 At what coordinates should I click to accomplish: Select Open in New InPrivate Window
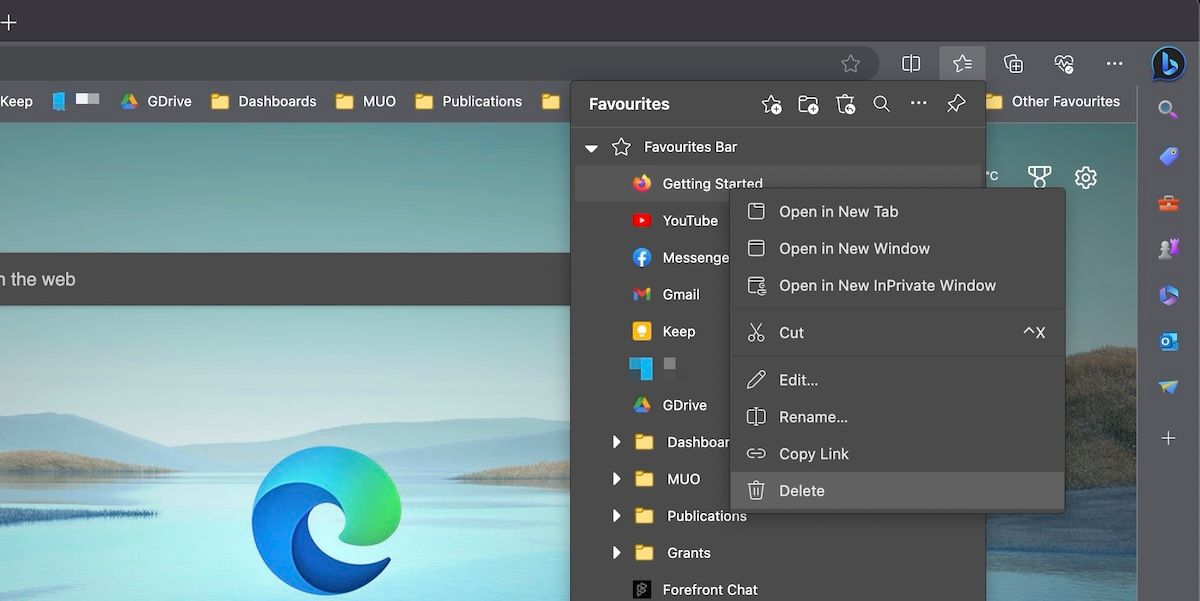(888, 285)
